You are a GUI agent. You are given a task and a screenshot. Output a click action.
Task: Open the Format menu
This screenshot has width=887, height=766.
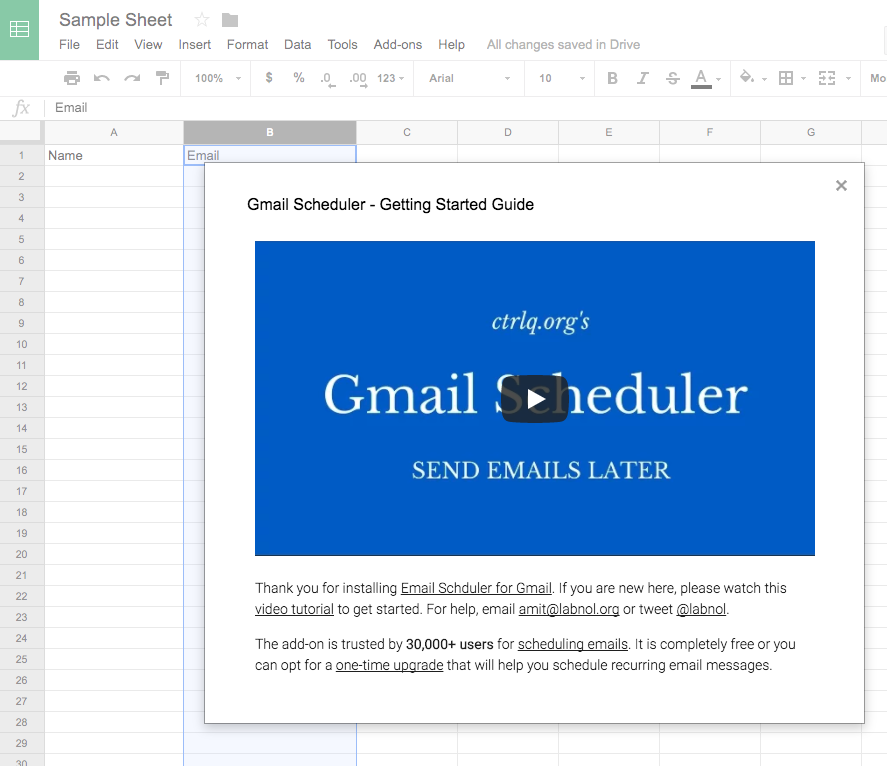point(247,45)
